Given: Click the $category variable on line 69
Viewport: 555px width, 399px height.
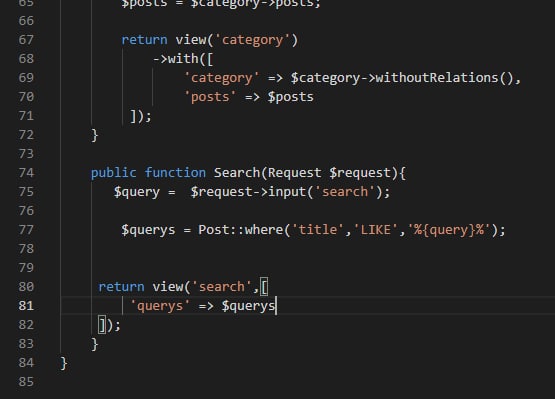Looking at the screenshot, I should pyautogui.click(x=325, y=78).
